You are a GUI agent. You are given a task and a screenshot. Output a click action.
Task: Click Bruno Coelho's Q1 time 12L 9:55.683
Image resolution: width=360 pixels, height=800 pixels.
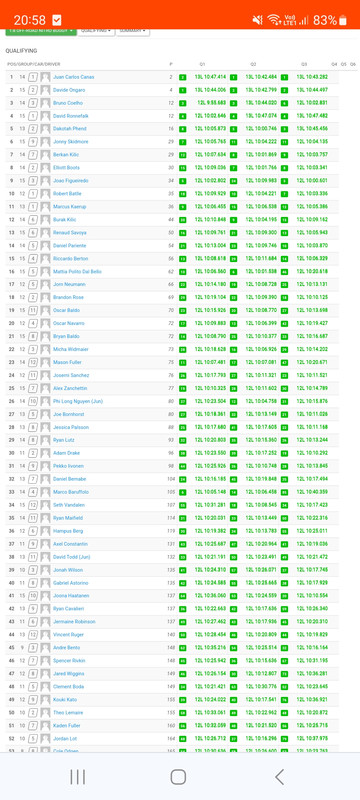click(x=212, y=103)
